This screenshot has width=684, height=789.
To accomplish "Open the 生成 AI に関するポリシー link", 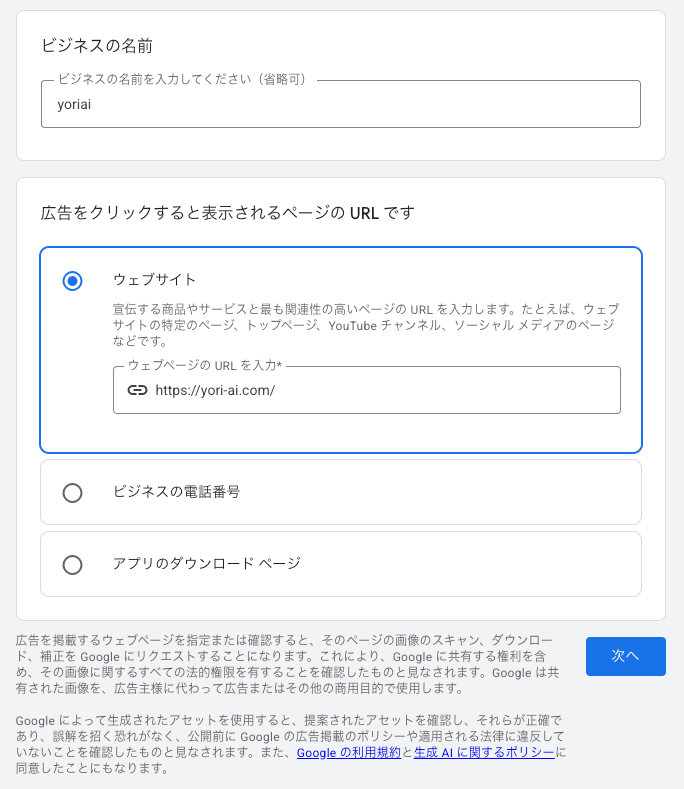I will coord(484,752).
